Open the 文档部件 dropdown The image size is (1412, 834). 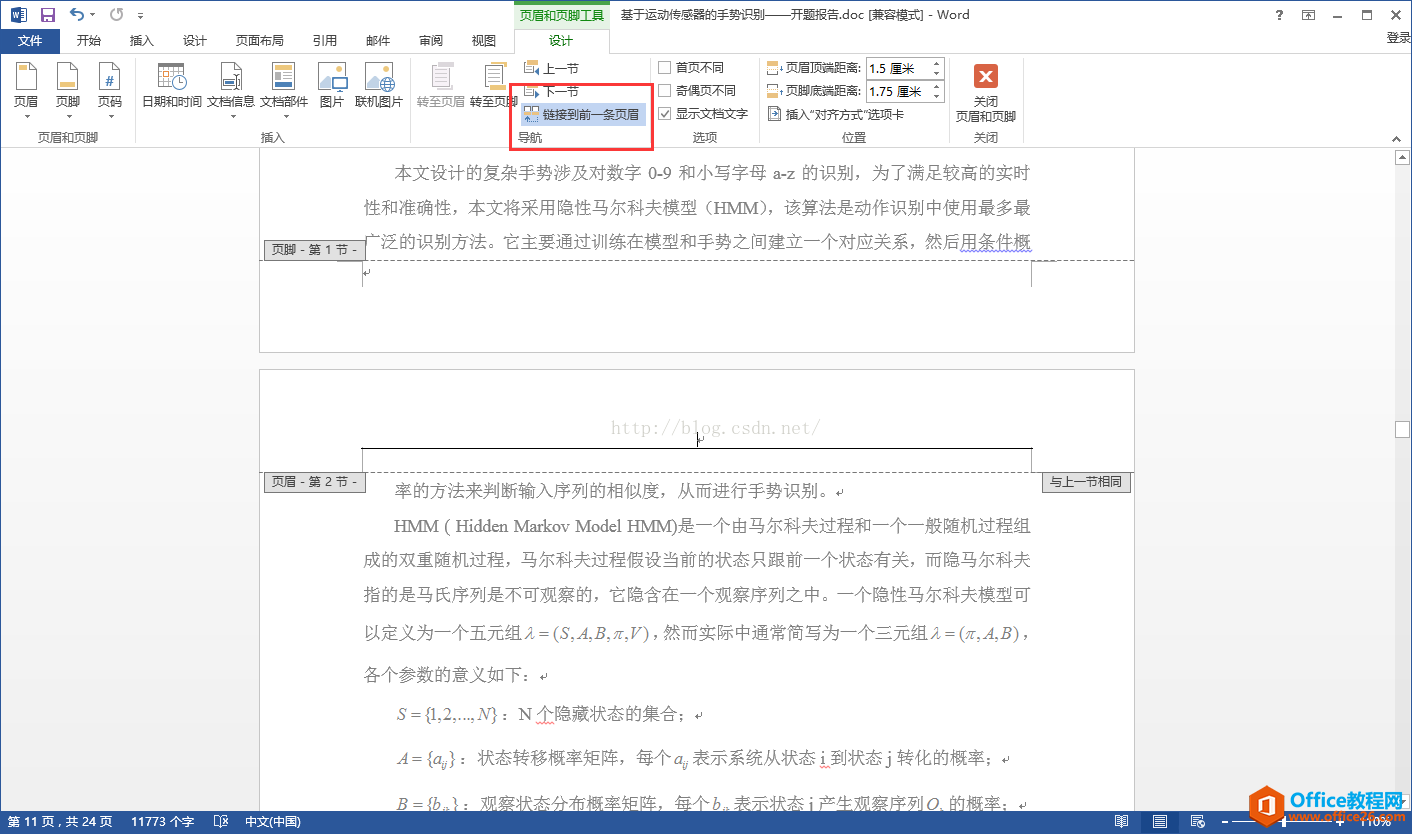pyautogui.click(x=284, y=90)
